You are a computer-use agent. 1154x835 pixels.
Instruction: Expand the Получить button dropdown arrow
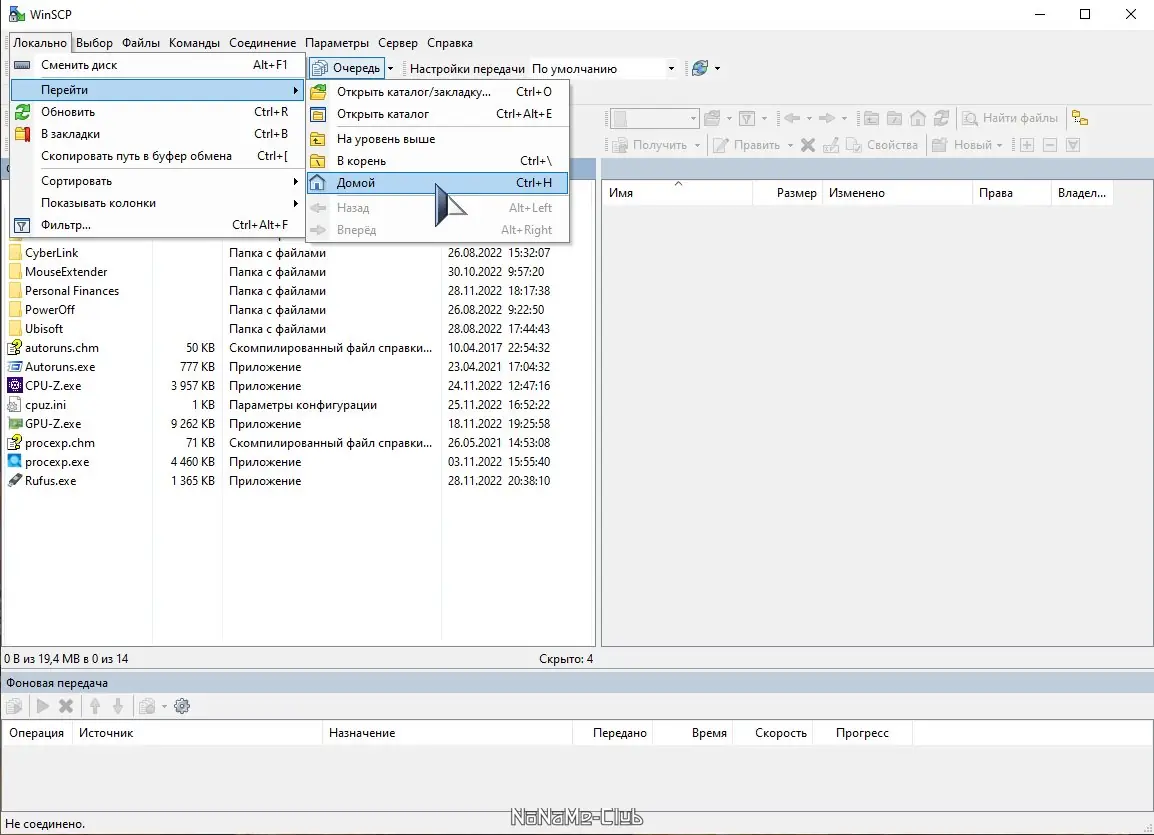697,145
